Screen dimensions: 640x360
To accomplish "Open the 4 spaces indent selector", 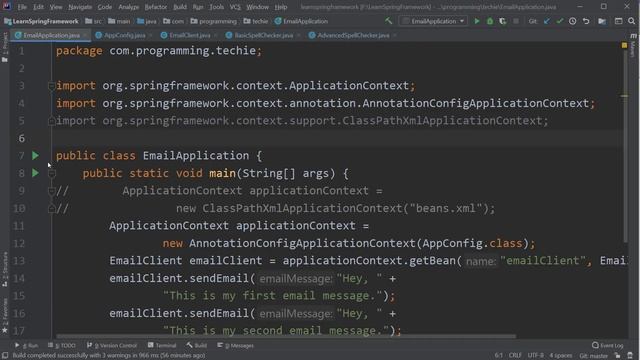I will 560,356.
